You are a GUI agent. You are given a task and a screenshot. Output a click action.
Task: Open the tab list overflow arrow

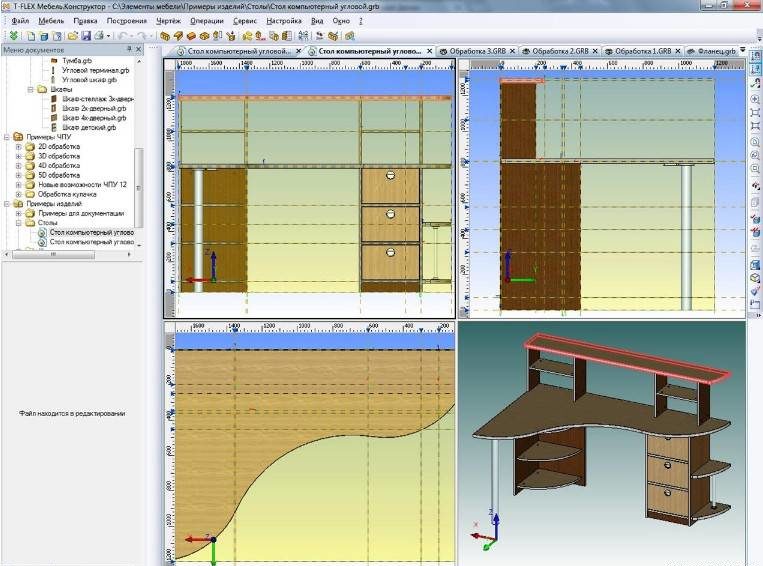tap(743, 50)
